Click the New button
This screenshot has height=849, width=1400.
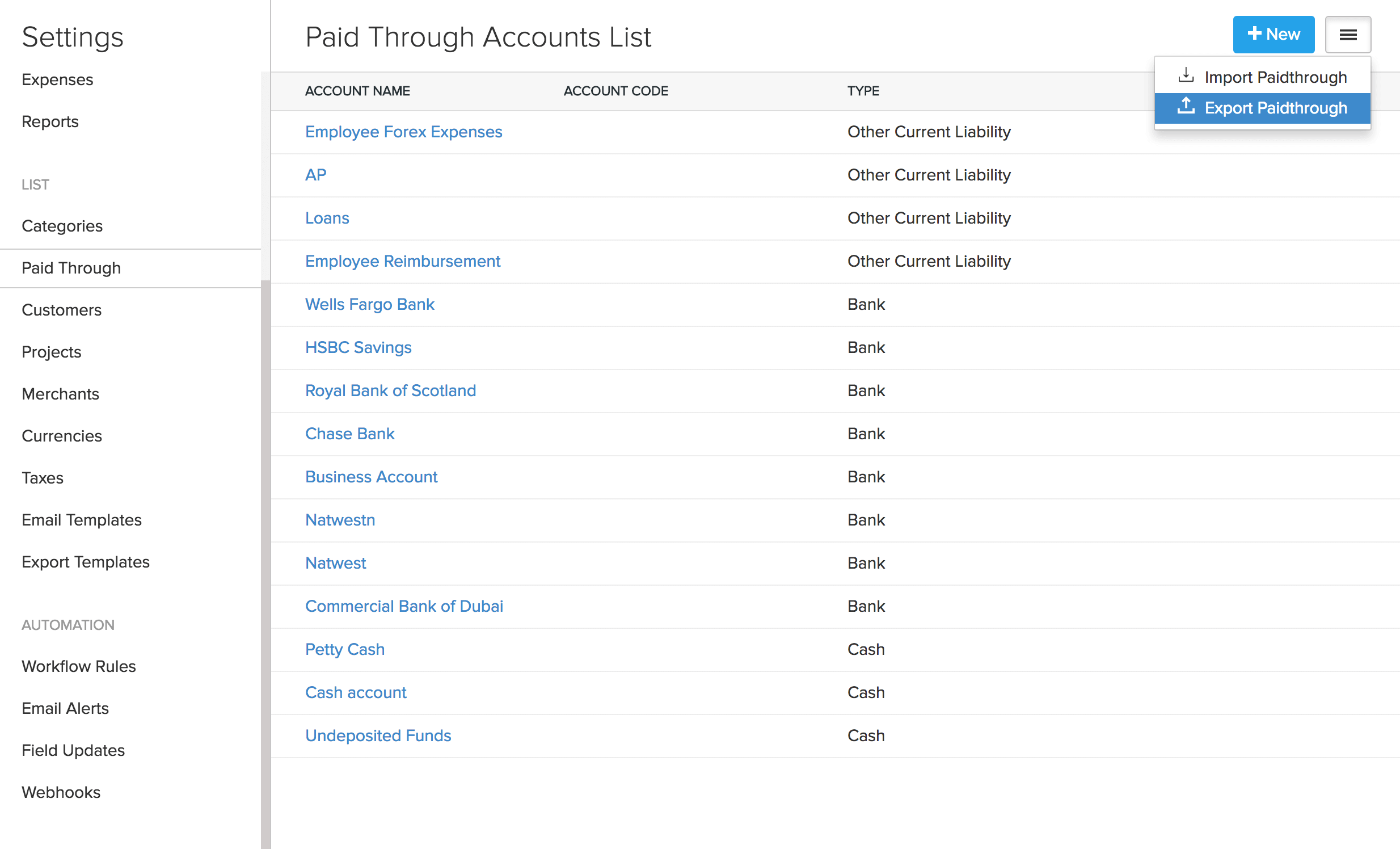(x=1274, y=34)
